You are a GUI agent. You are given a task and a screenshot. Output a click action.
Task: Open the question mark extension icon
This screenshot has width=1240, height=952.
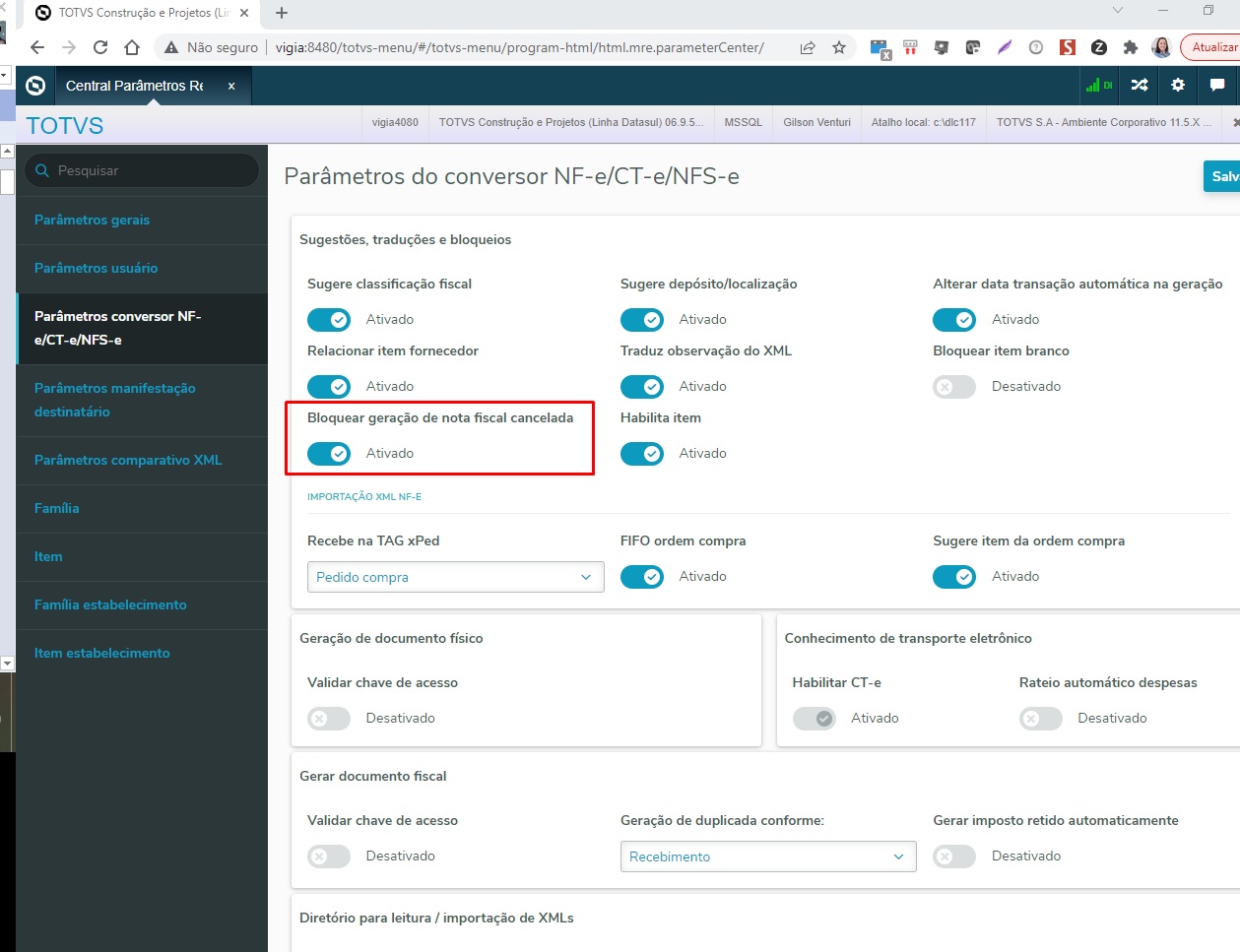point(1036,47)
